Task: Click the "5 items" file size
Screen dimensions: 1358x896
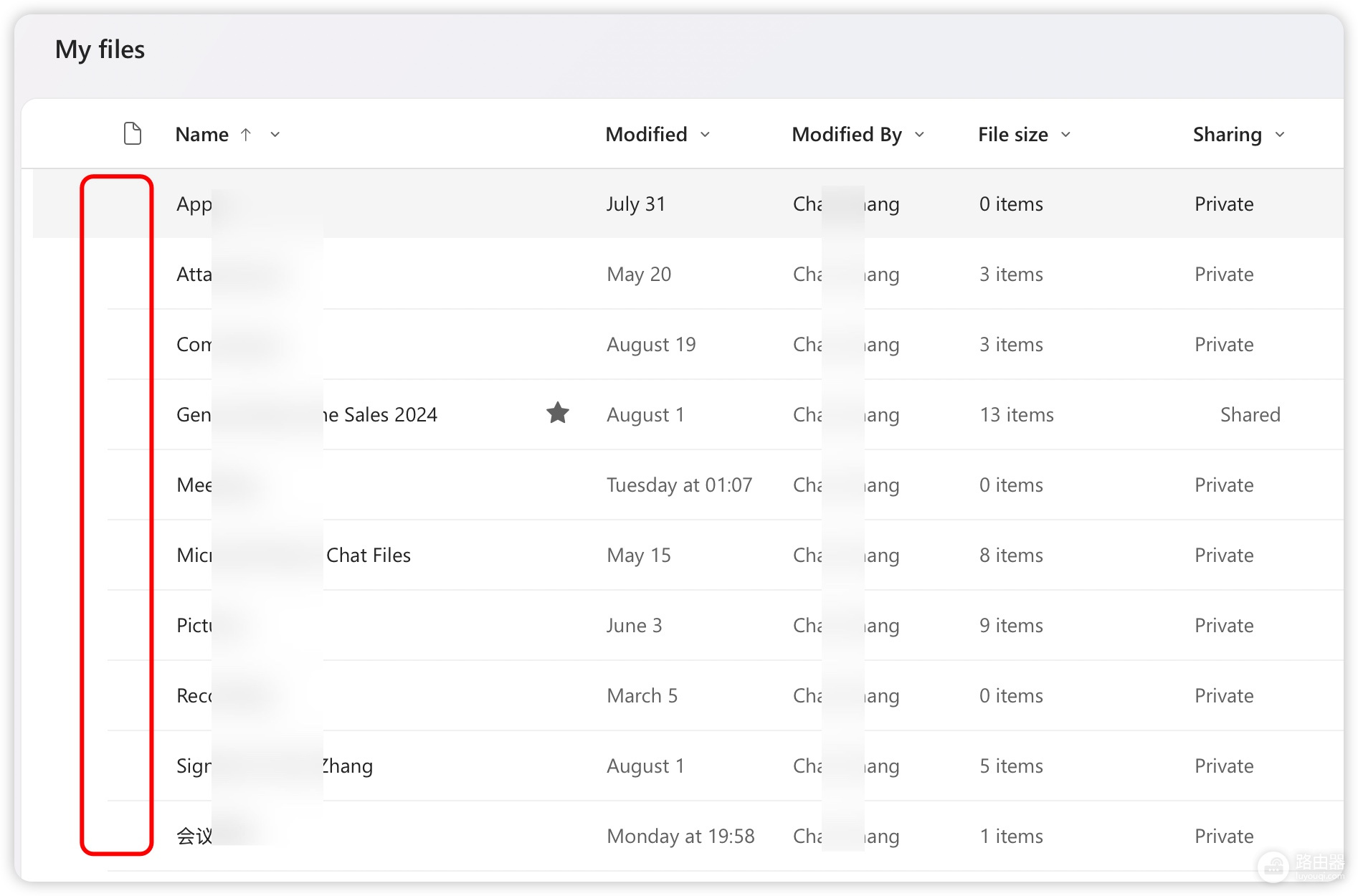Action: pyautogui.click(x=1011, y=766)
